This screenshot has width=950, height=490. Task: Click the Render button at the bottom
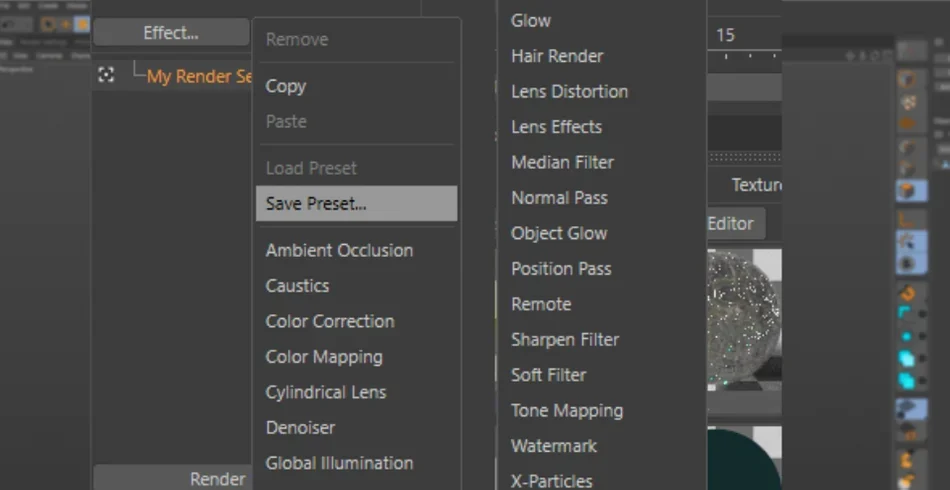click(x=173, y=478)
